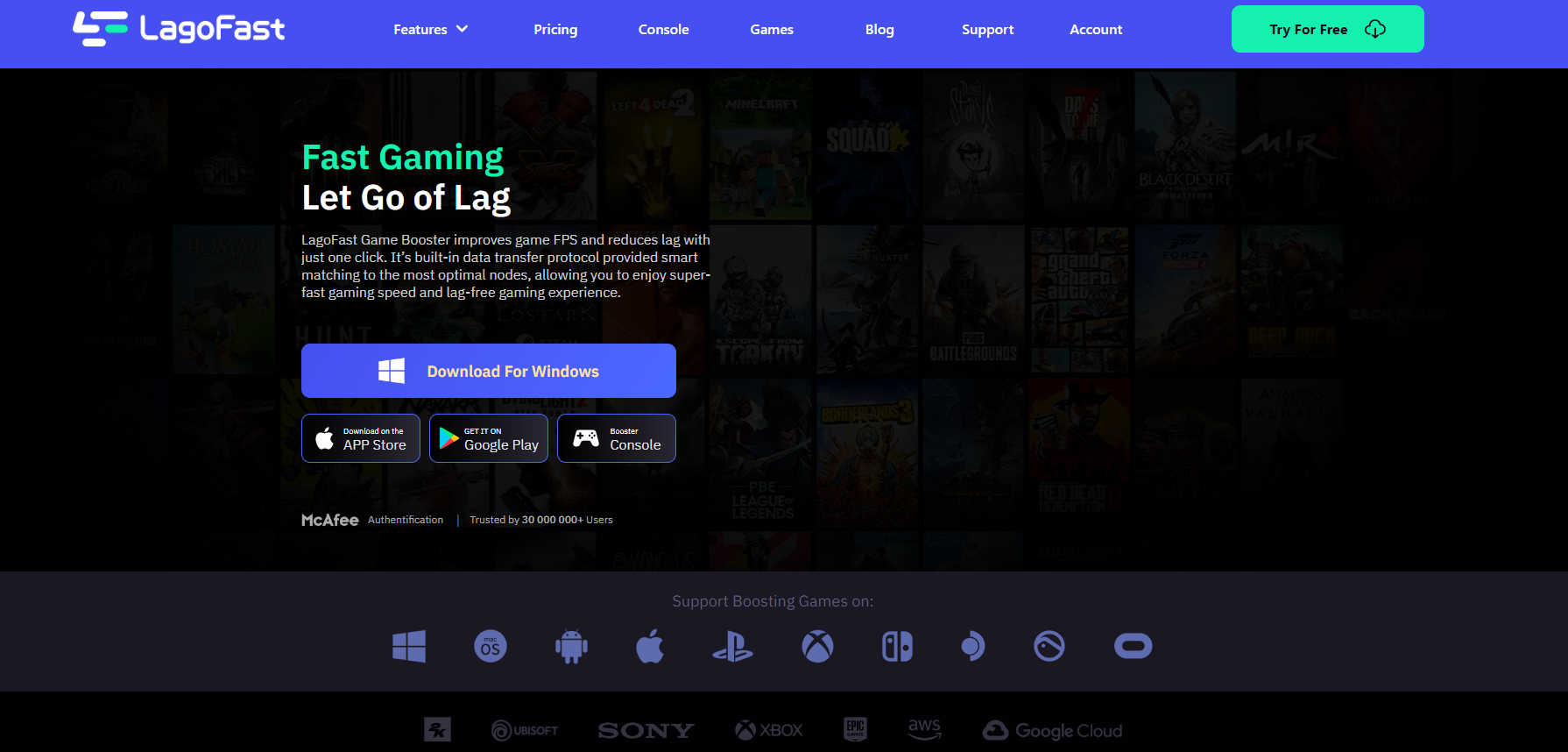
Task: Click the 'Trusted by 30 000 000+ Users' text
Action: click(541, 520)
